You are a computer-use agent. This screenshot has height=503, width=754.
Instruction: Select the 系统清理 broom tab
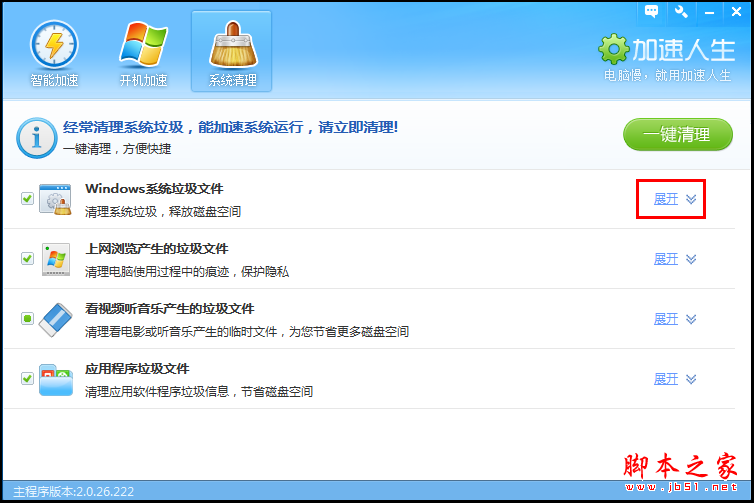pos(232,51)
